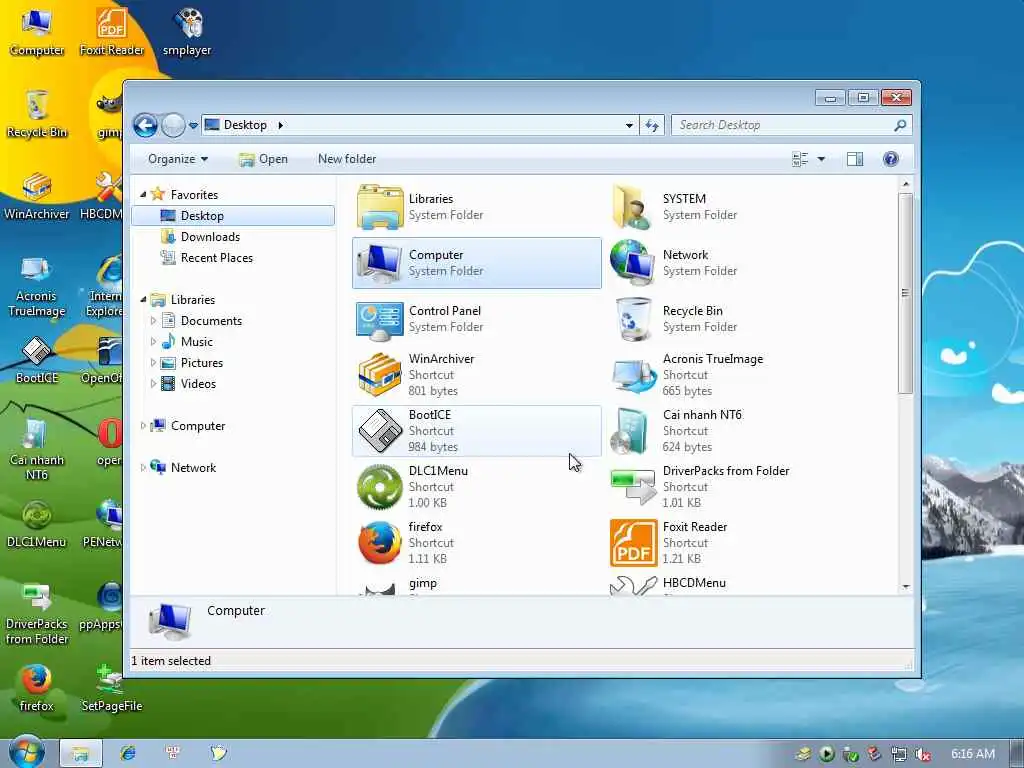1024x768 pixels.
Task: Expand the Documents library node
Action: tap(153, 321)
